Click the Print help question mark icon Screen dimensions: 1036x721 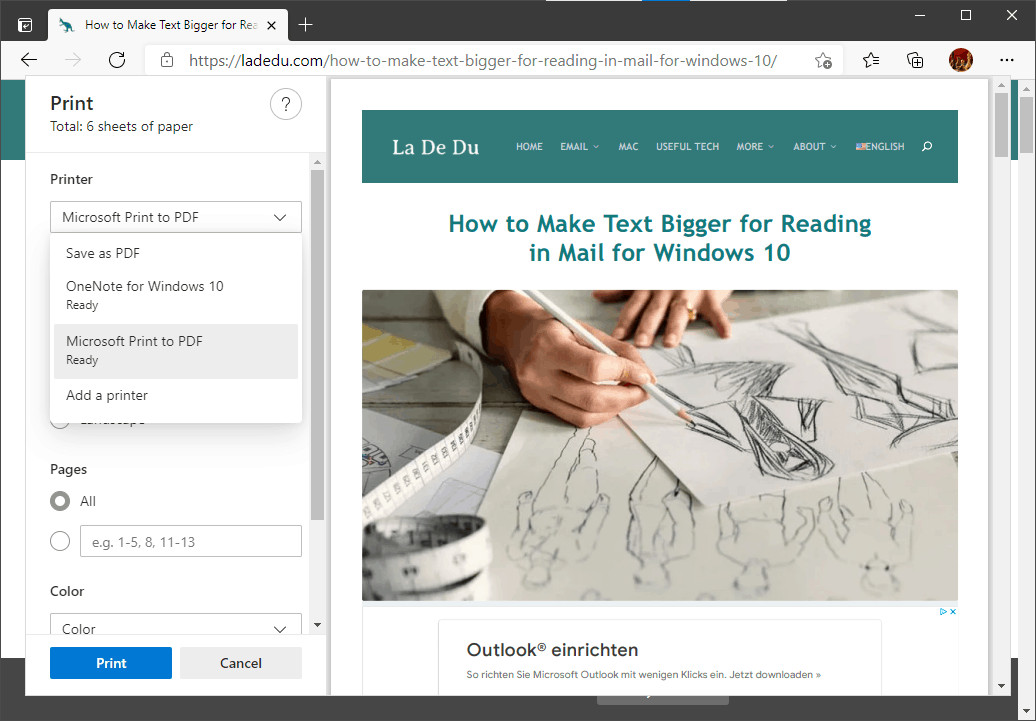point(286,104)
